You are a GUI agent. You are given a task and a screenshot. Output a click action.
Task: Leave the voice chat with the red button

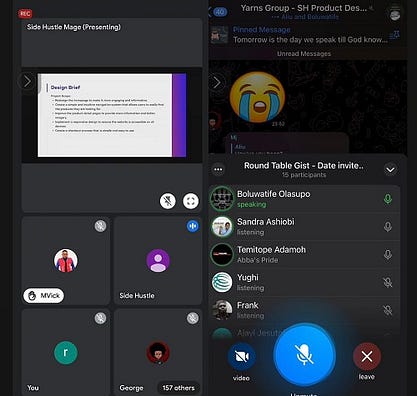[367, 357]
